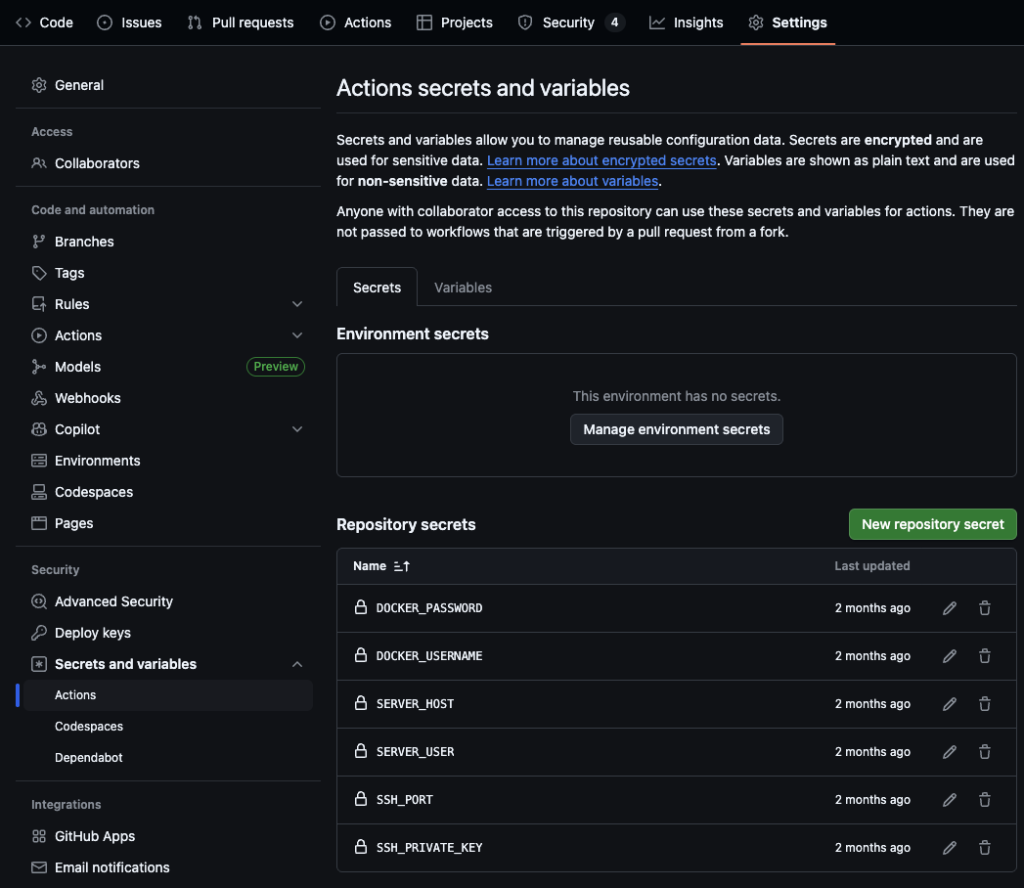
Task: Collapse the Secrets and variables section chevron
Action: pyautogui.click(x=297, y=664)
